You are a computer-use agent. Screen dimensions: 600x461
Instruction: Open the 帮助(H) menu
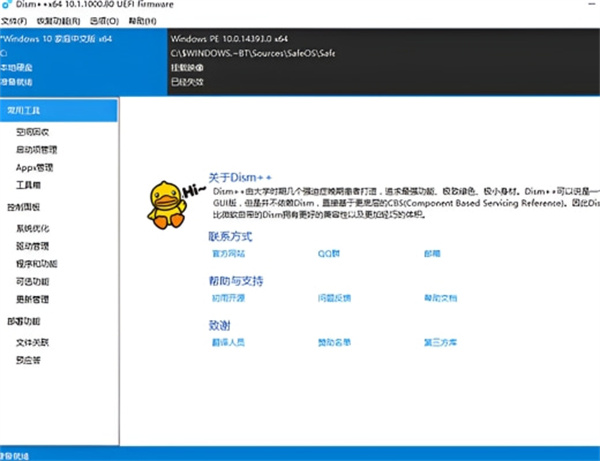[x=142, y=21]
